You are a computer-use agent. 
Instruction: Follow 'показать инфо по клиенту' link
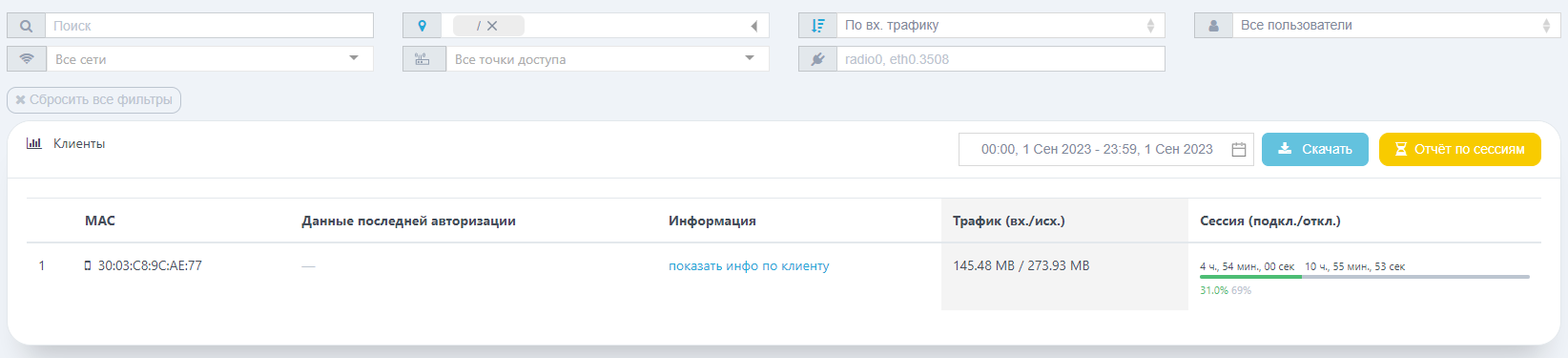(x=749, y=266)
